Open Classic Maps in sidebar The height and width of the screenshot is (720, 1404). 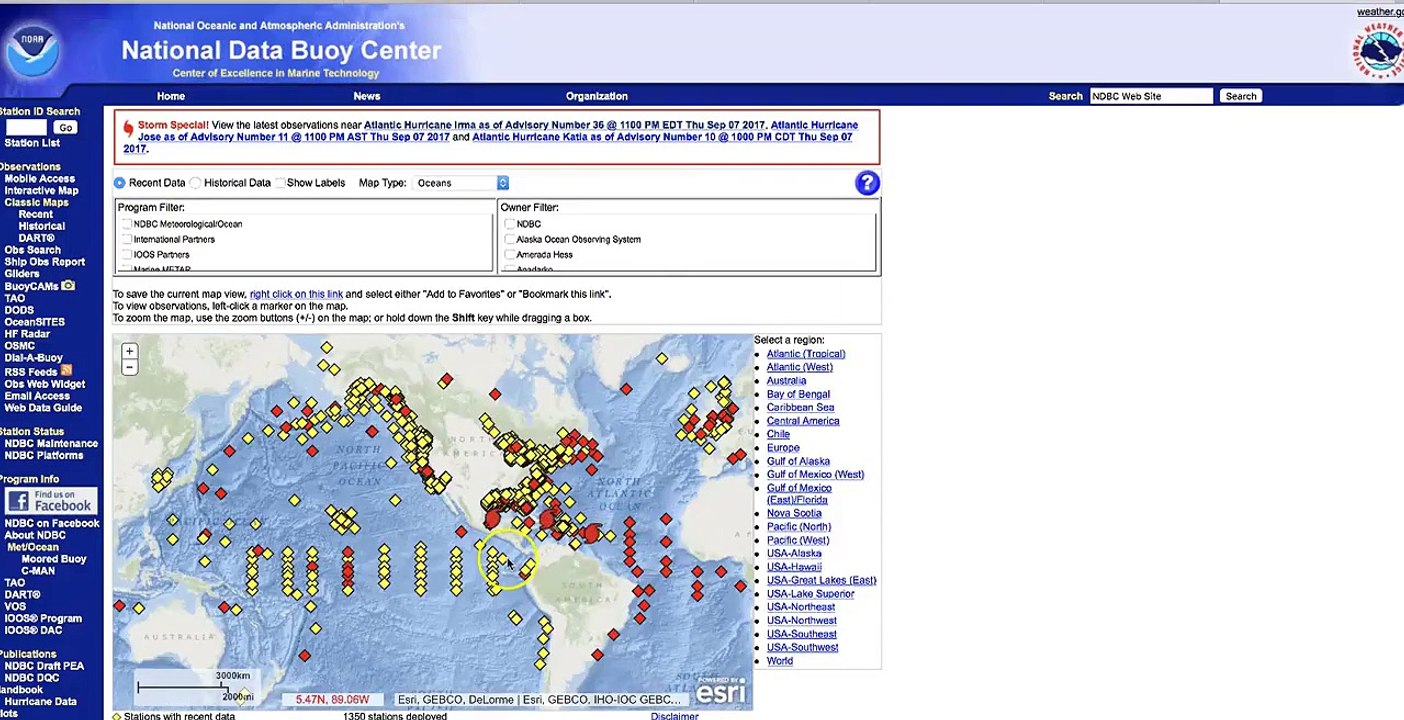pos(36,203)
